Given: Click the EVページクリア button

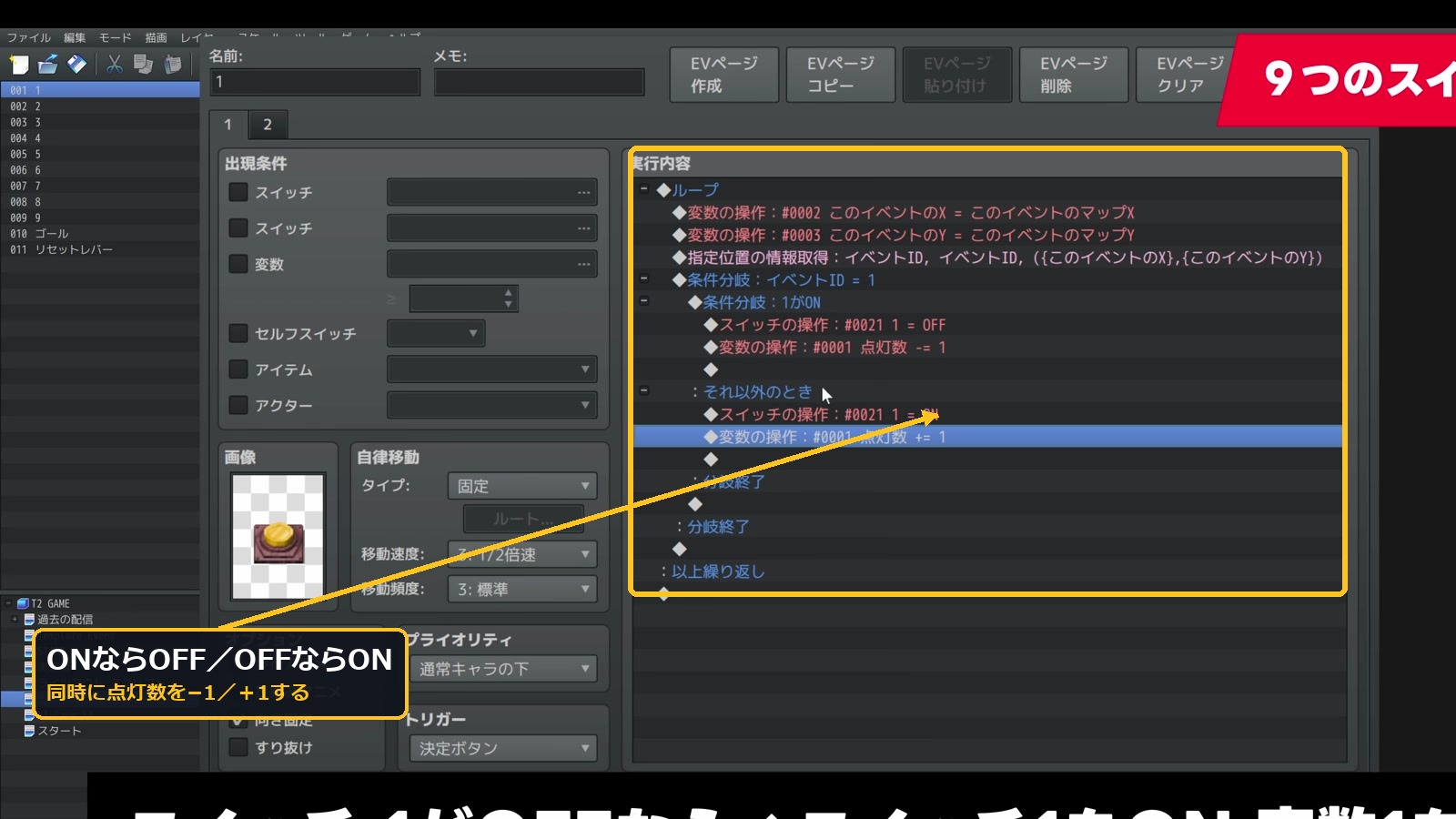Looking at the screenshot, I should point(1181,75).
